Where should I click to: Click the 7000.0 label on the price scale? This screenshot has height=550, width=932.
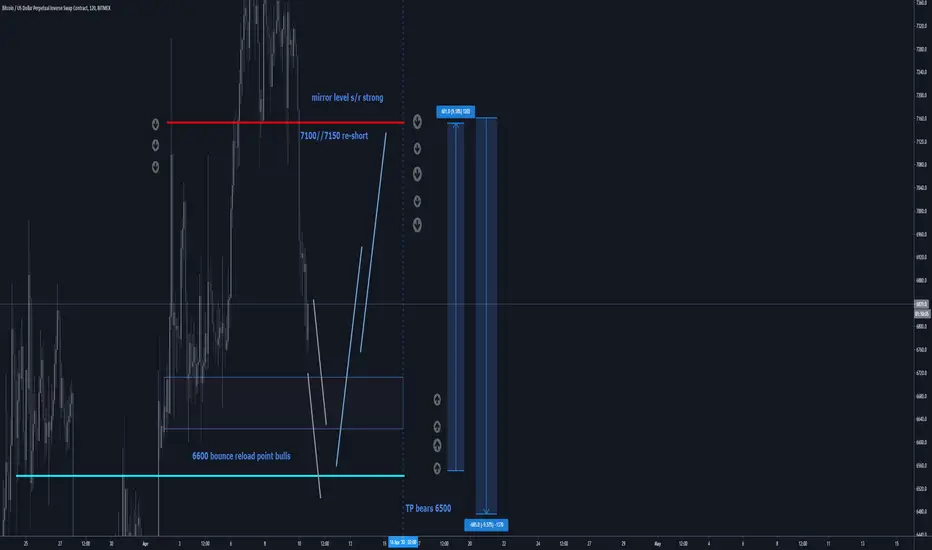pos(921,211)
